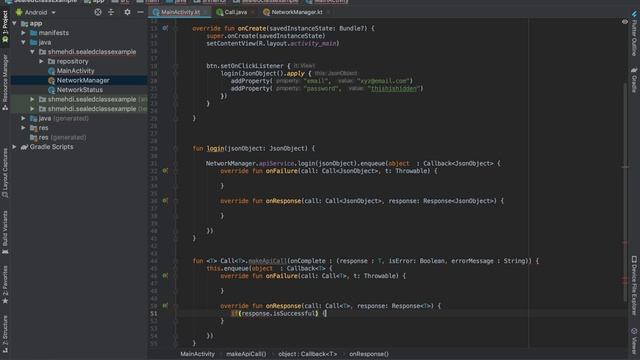Expand the manifests folder
Screen dimensions: 640x360
click(x=24, y=33)
